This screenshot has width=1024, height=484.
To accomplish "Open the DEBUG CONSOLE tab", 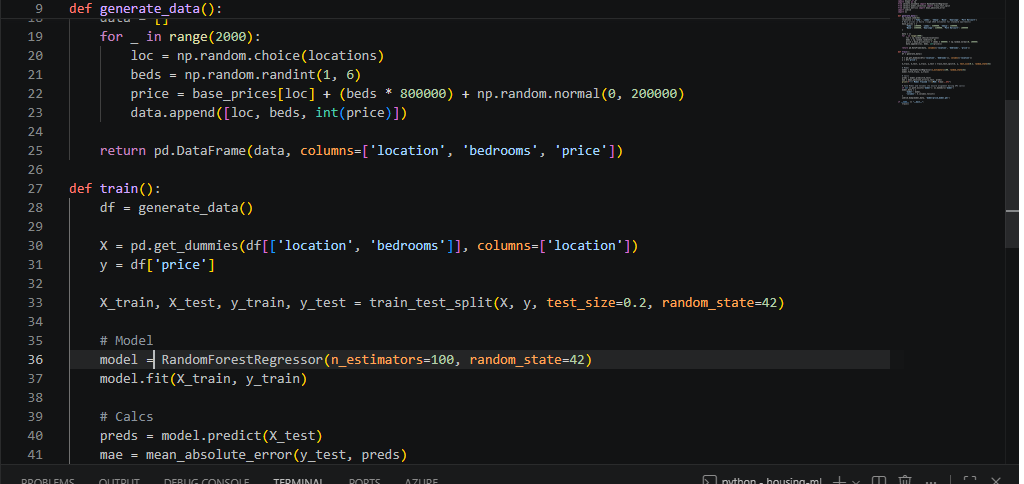I will point(206,482).
